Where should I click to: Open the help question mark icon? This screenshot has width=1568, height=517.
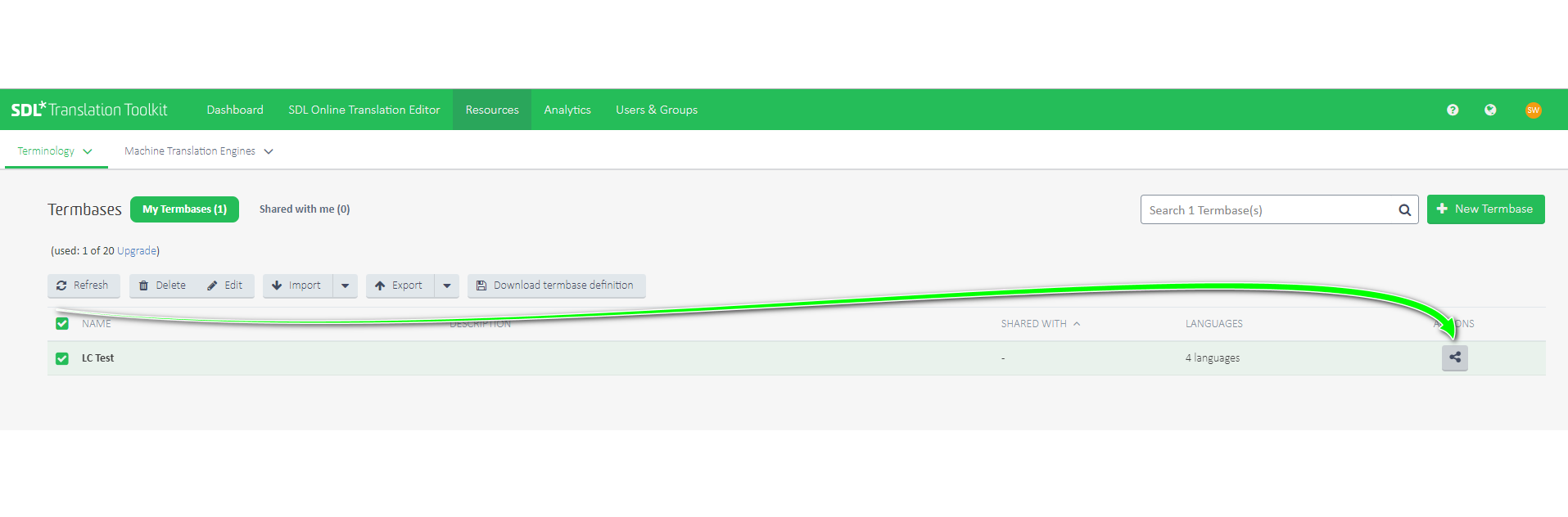pyautogui.click(x=1452, y=110)
